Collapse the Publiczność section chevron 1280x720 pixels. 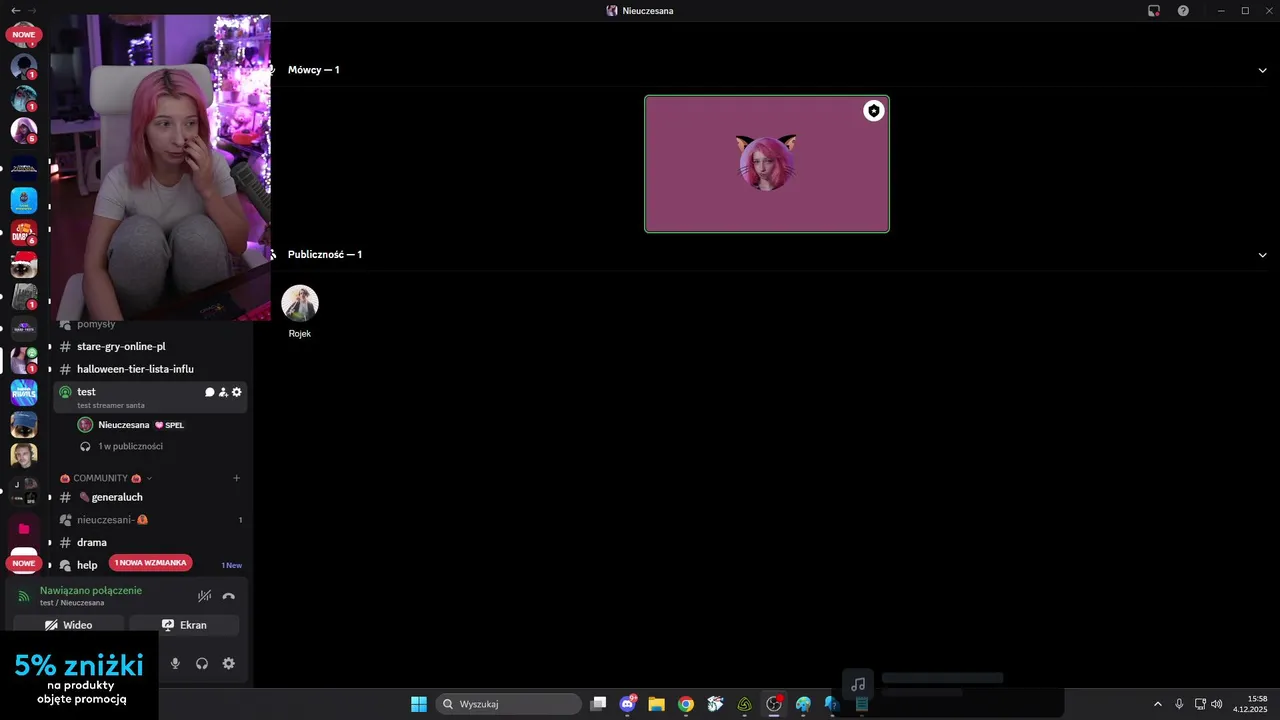tap(1263, 255)
